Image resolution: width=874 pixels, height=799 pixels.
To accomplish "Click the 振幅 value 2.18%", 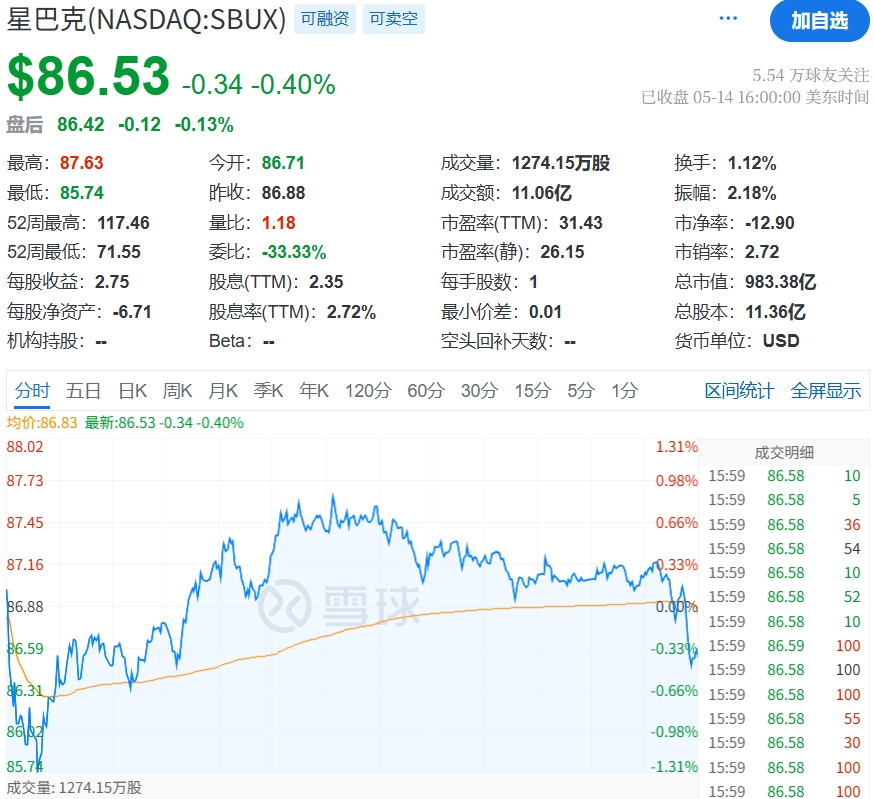I will click(751, 193).
